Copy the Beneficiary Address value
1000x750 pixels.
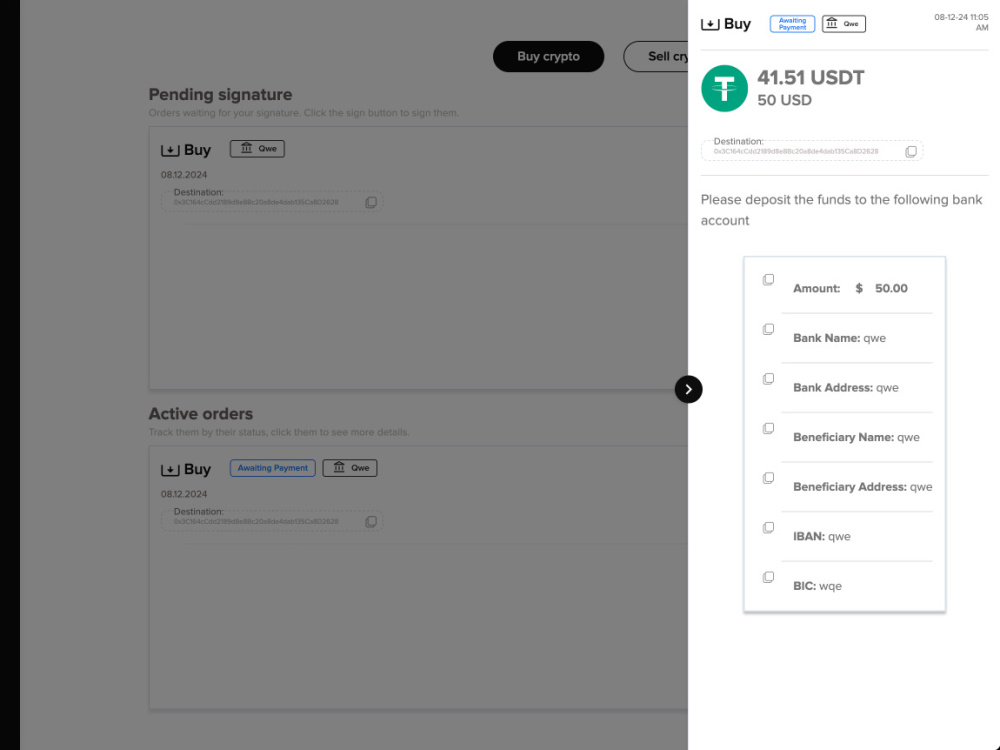click(x=768, y=478)
